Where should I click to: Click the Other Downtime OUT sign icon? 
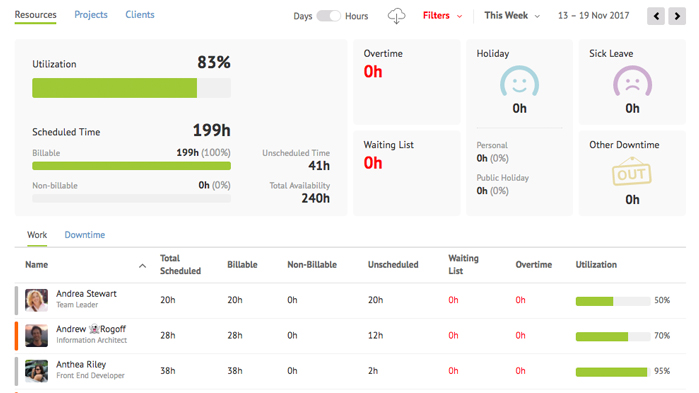(632, 172)
